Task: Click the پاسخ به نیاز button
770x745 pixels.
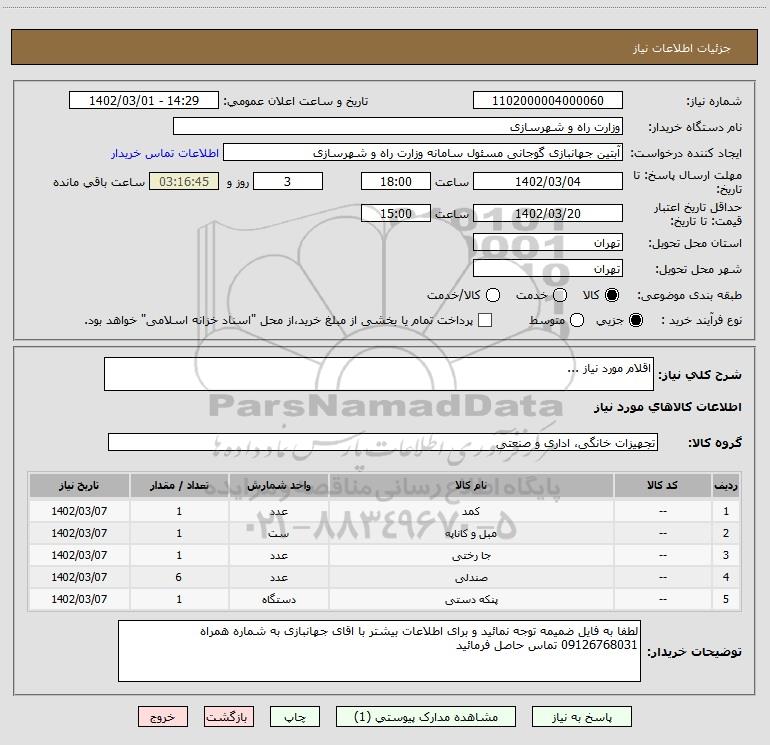Action: click(x=581, y=717)
